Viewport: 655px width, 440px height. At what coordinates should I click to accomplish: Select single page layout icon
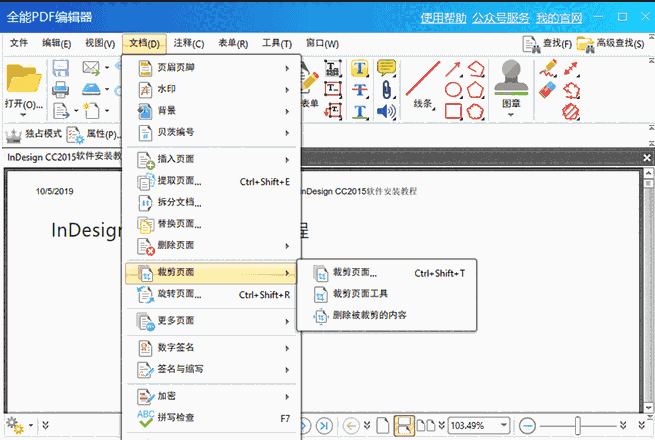click(383, 426)
